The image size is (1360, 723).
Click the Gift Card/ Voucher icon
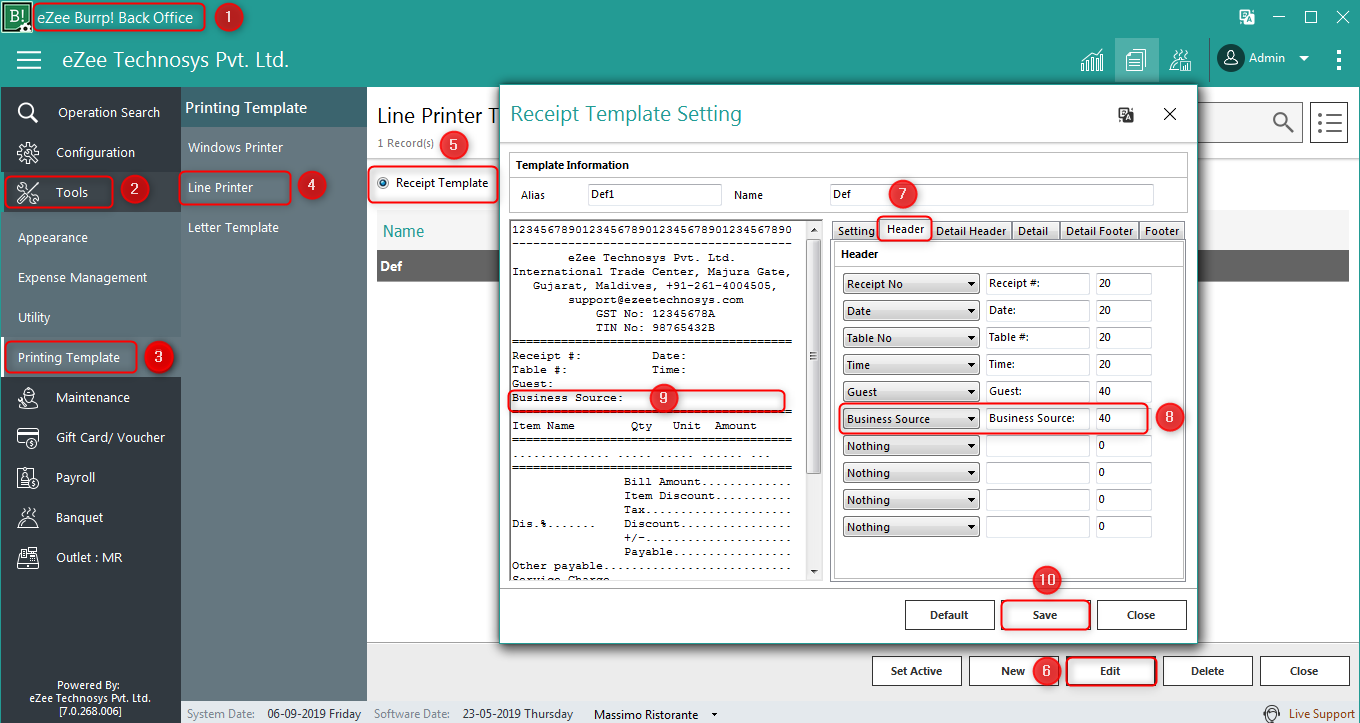(28, 437)
